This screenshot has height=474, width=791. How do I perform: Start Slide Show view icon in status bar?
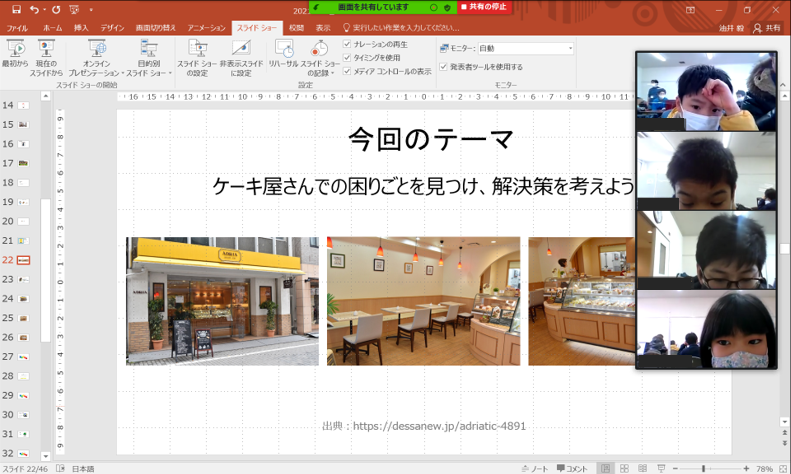[x=661, y=468]
